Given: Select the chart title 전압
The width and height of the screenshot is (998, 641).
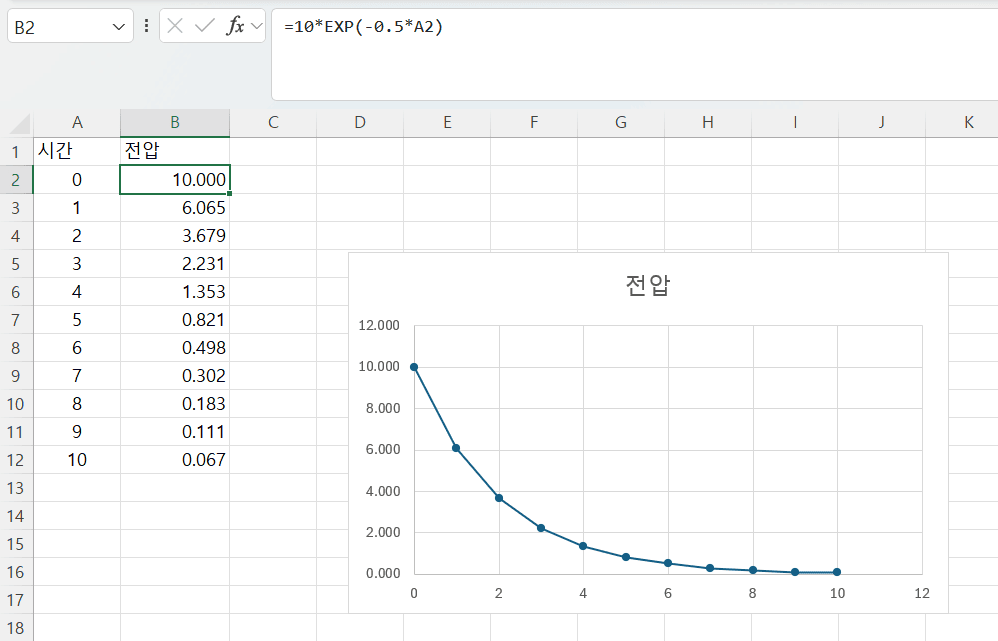Looking at the screenshot, I should click(x=647, y=285).
